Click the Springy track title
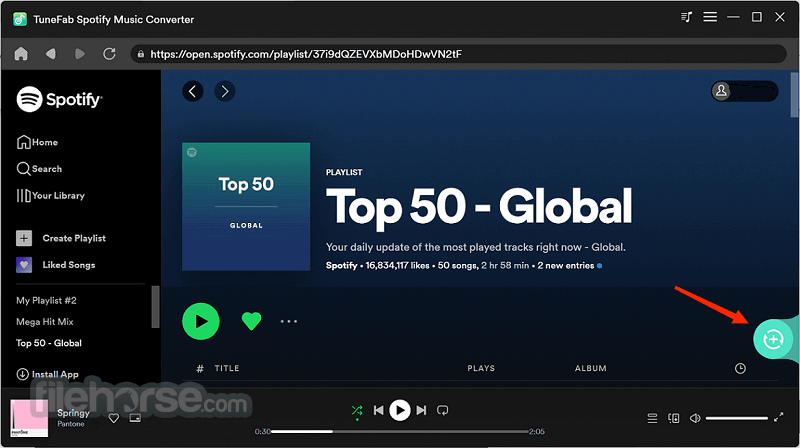The width and height of the screenshot is (800, 448). pyautogui.click(x=73, y=413)
